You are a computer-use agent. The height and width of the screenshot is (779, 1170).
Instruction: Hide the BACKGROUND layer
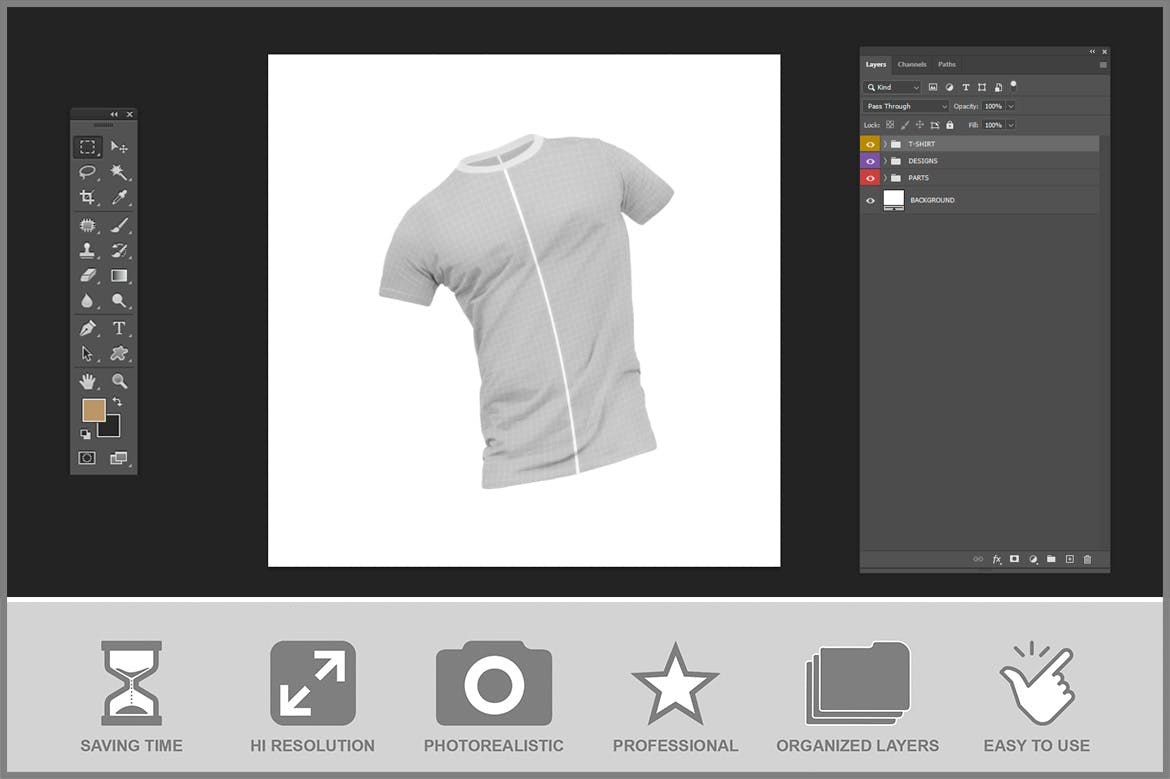point(870,200)
